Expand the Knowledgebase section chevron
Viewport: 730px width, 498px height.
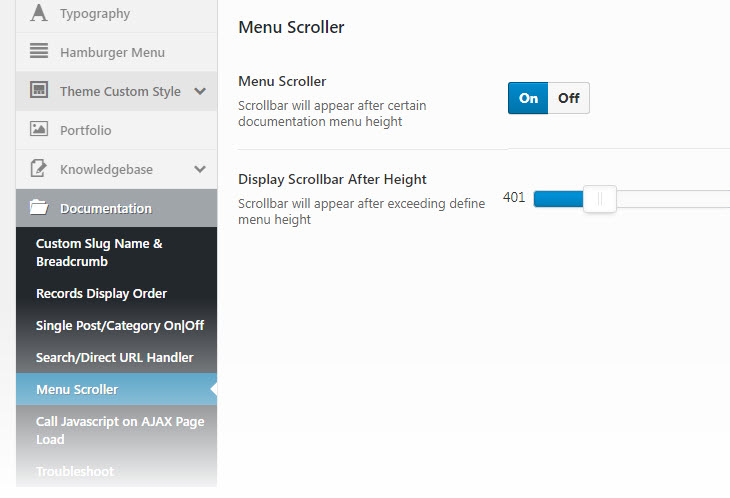pyautogui.click(x=200, y=169)
